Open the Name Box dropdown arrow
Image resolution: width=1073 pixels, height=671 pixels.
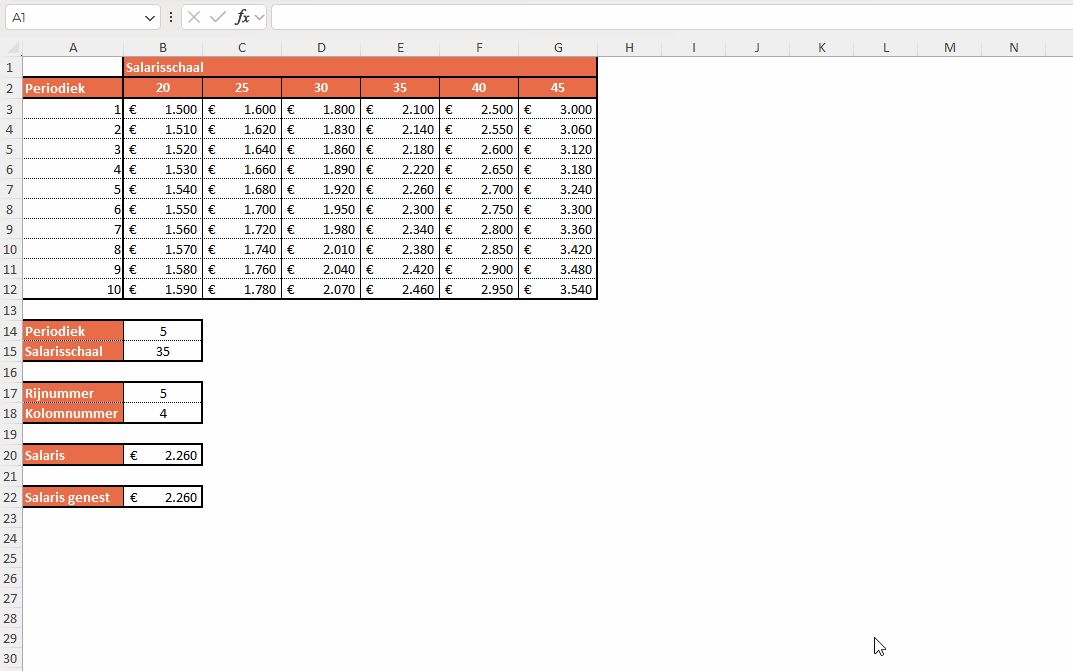pos(151,17)
